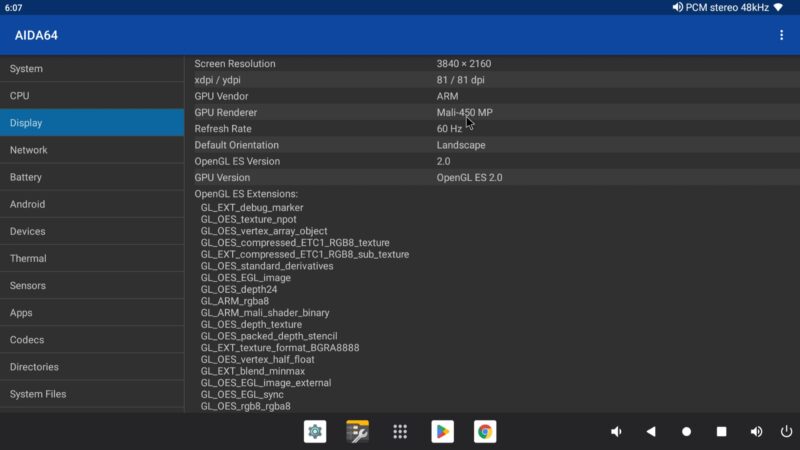The height and width of the screenshot is (450, 800).
Task: Open the Thermal category
Action: click(x=92, y=258)
